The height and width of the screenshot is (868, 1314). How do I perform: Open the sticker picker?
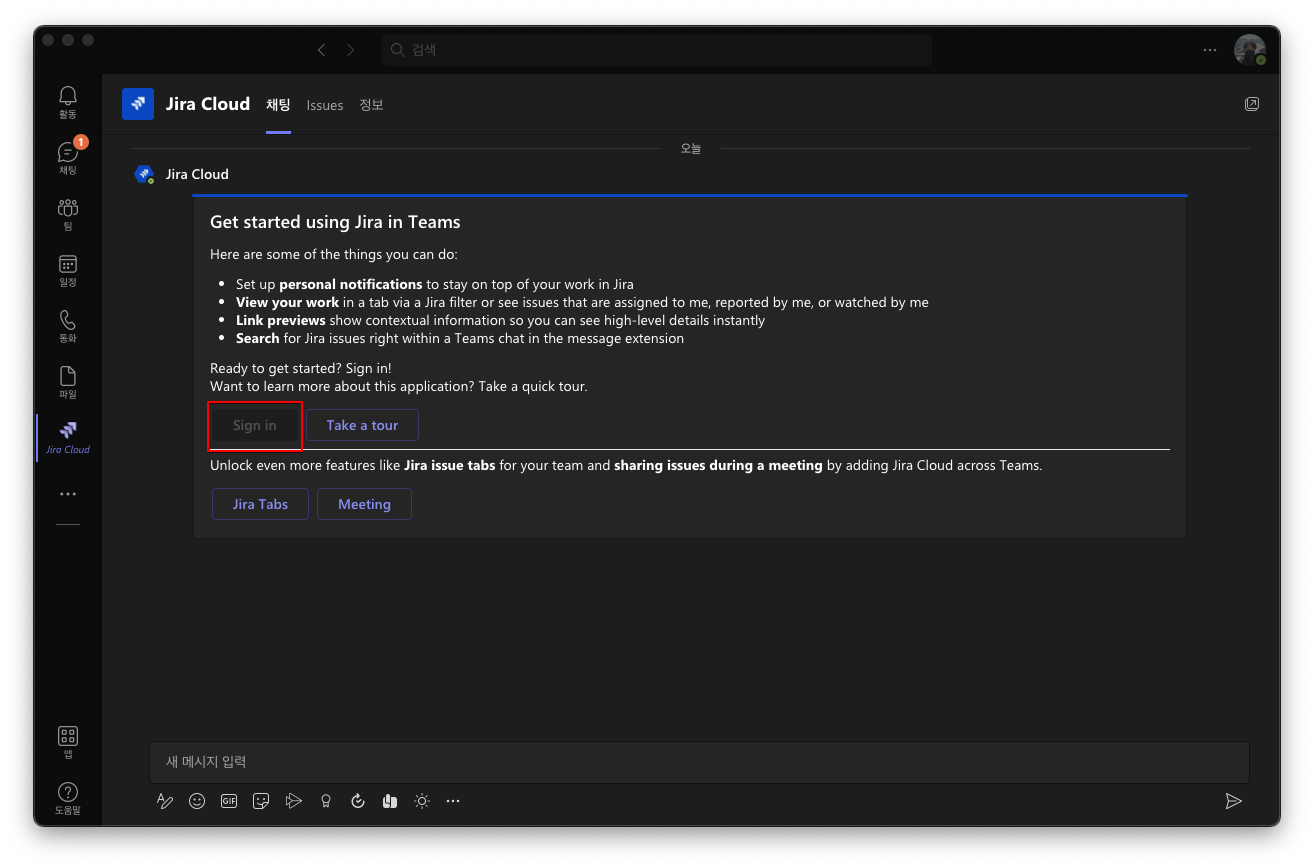pyautogui.click(x=261, y=801)
